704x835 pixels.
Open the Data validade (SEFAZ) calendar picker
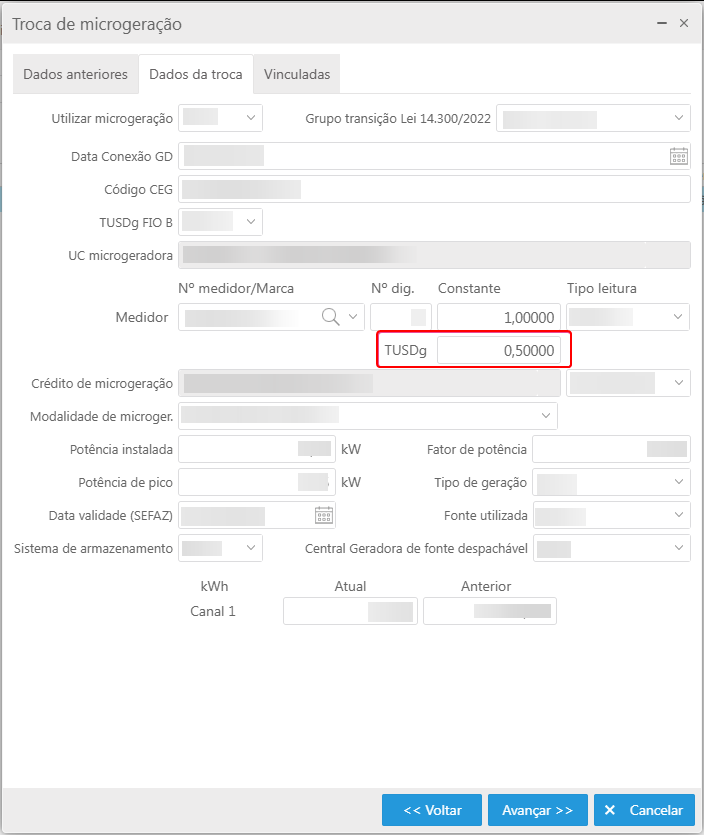pos(324,515)
